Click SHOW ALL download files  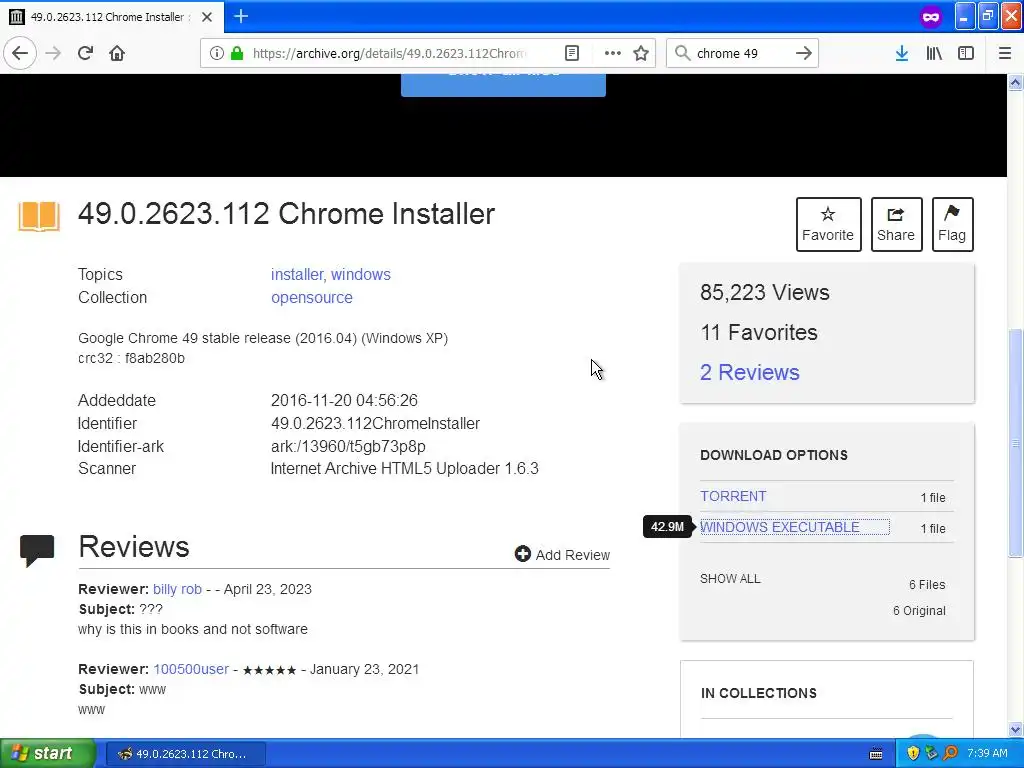point(730,579)
